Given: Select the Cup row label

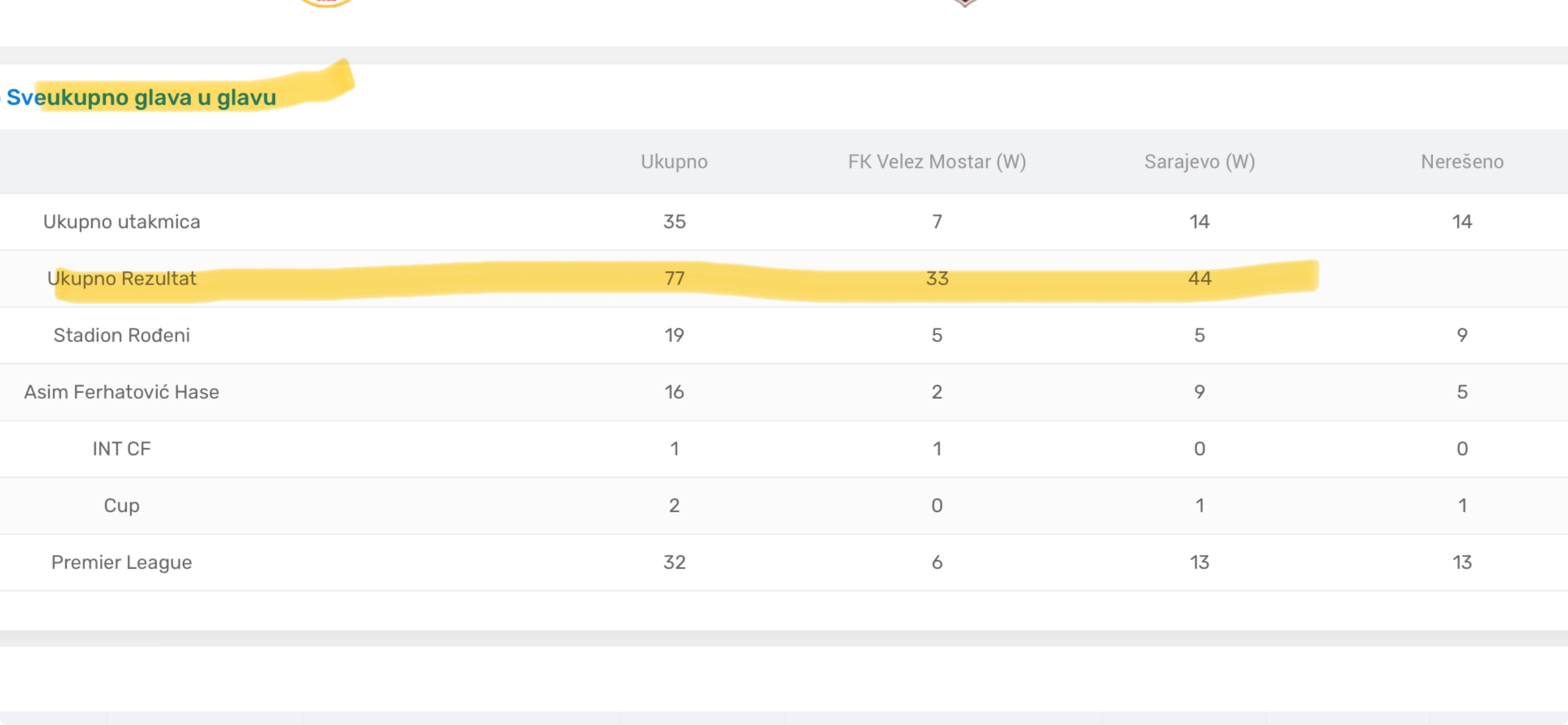Looking at the screenshot, I should click(122, 505).
